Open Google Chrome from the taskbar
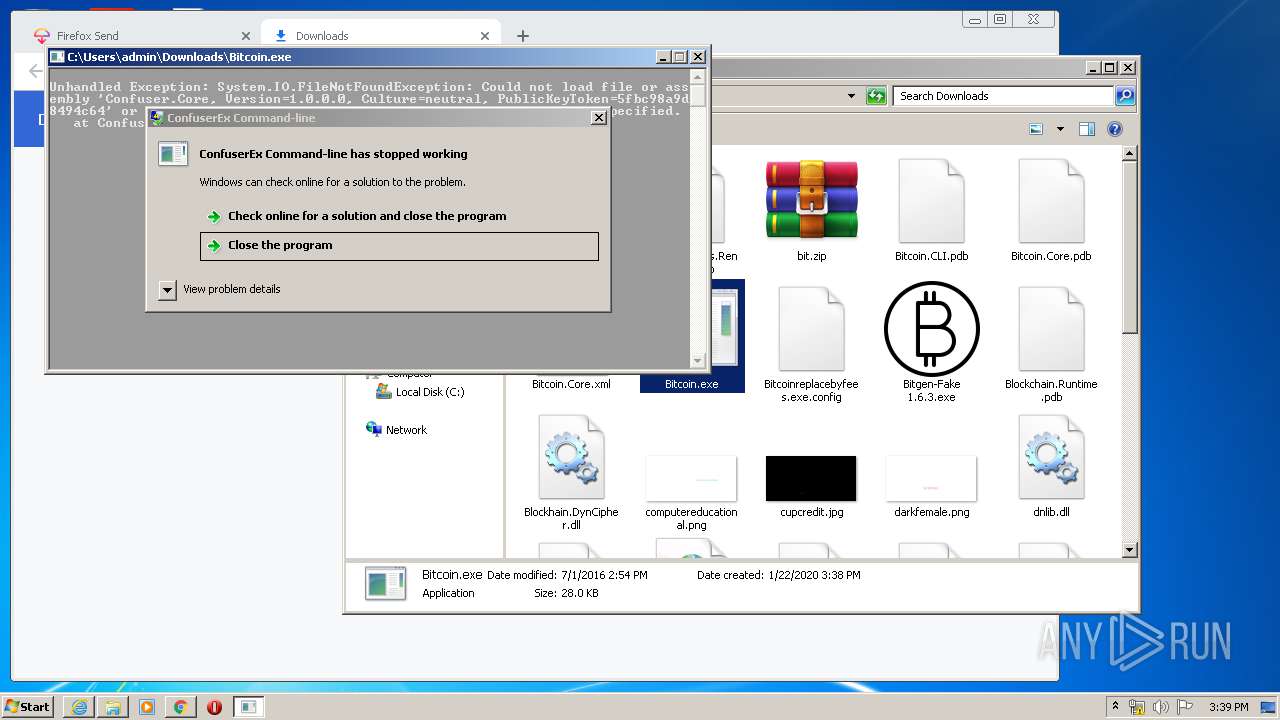Viewport: 1280px width, 720px height. tap(180, 707)
